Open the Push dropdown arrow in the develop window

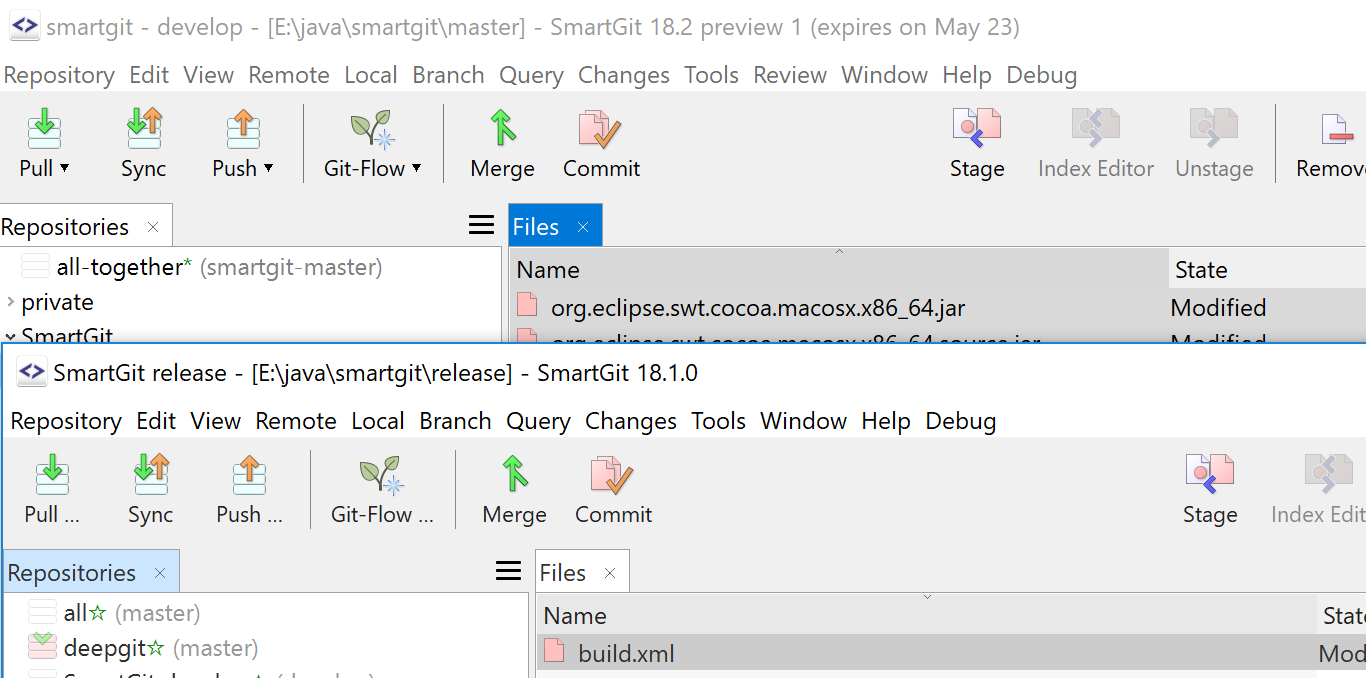coord(268,168)
